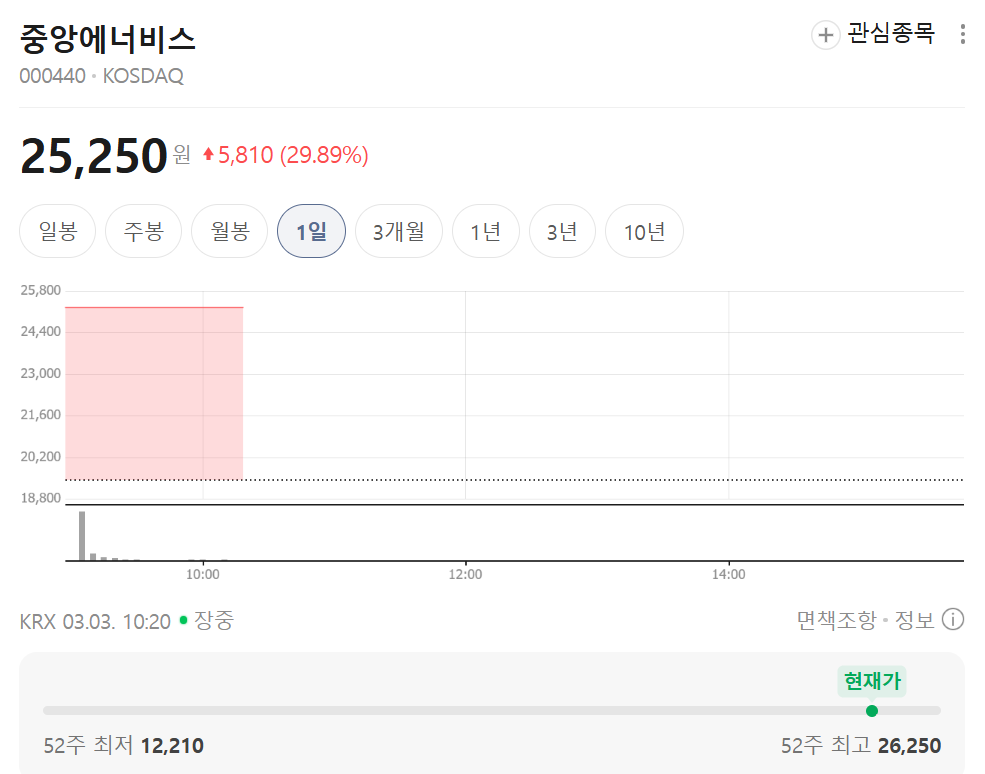Open the three-dot more options menu

[x=962, y=34]
